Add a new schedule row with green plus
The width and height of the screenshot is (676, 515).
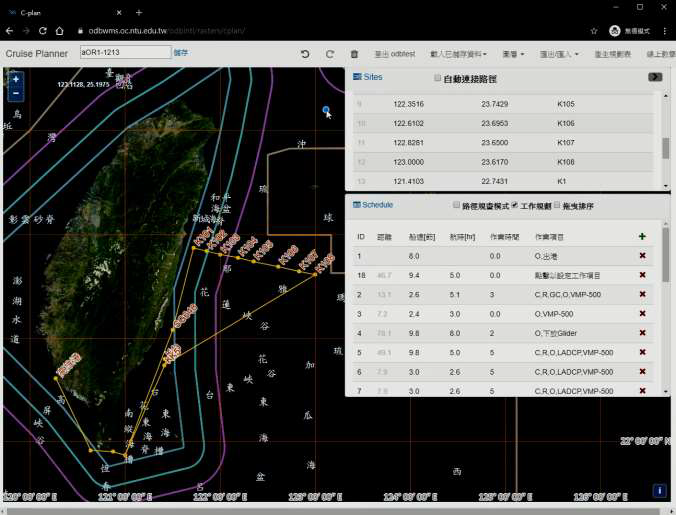point(642,237)
